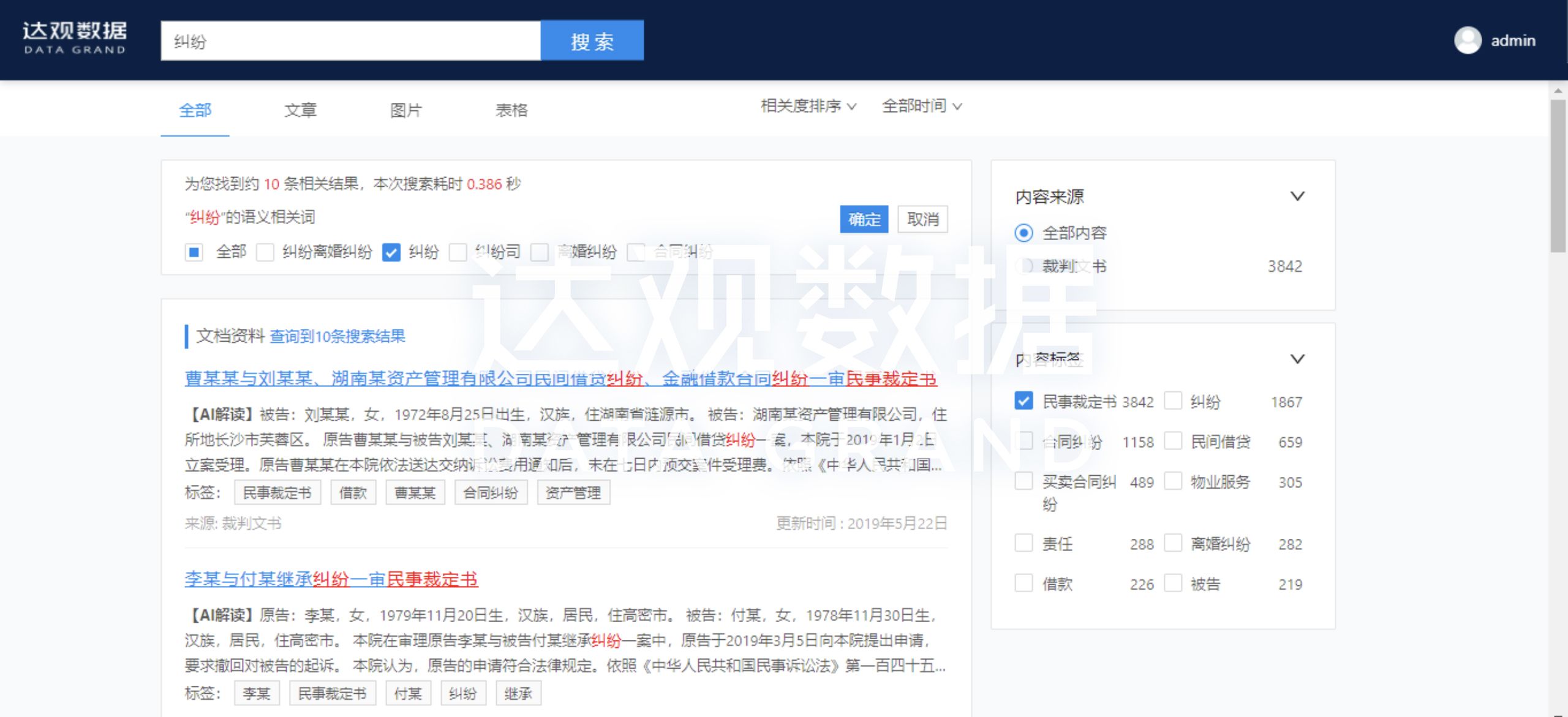Click the 来源: 裁判文书 source text
Image resolution: width=1568 pixels, height=717 pixels.
click(x=233, y=524)
